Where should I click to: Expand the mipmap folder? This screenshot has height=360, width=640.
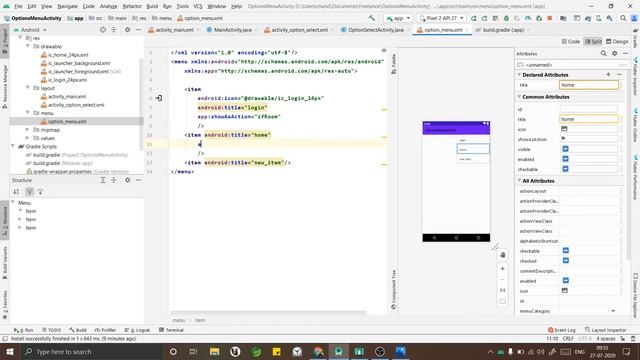pyautogui.click(x=28, y=130)
